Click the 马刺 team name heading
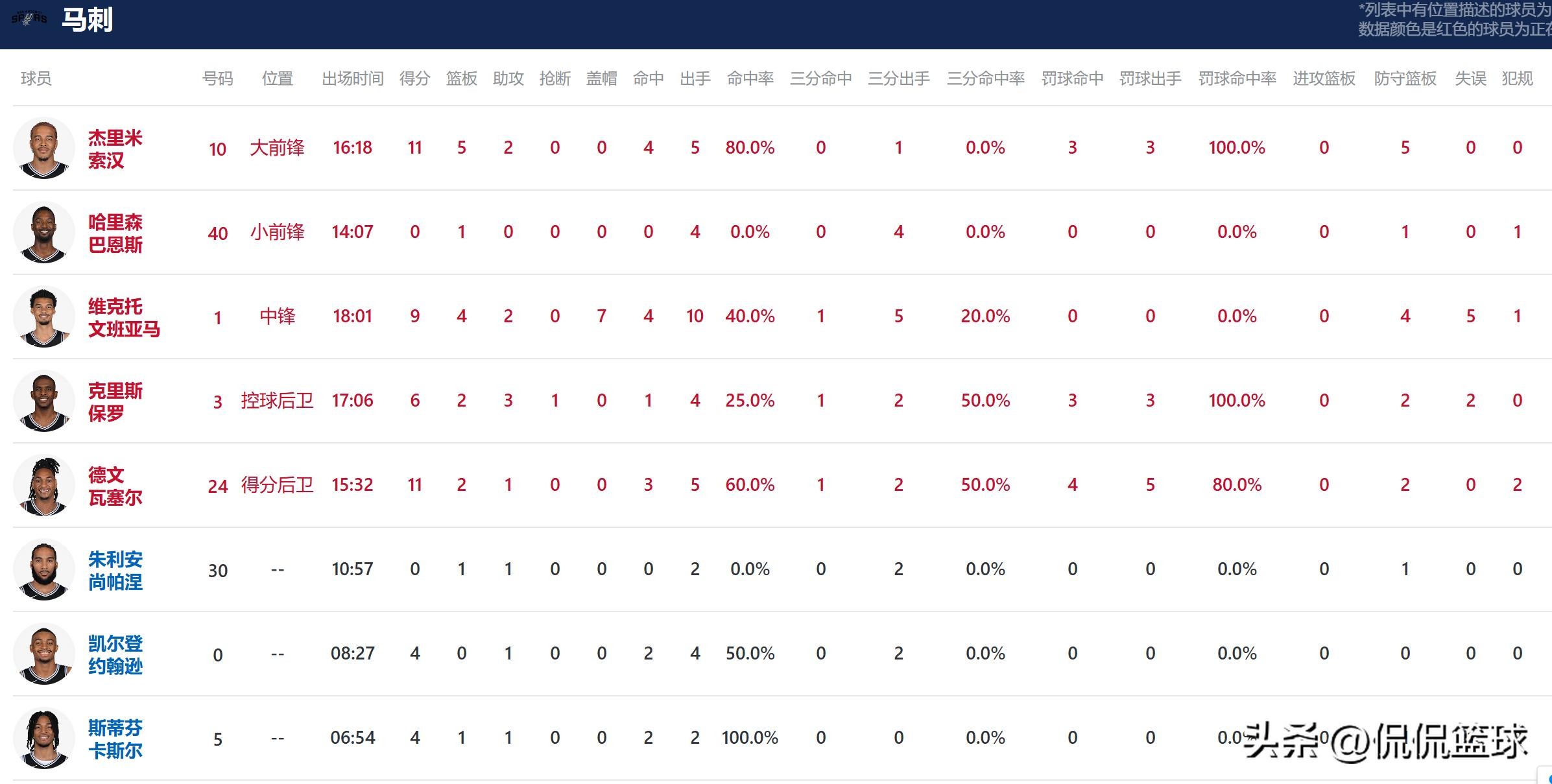This screenshot has width=1552, height=784. (87, 19)
